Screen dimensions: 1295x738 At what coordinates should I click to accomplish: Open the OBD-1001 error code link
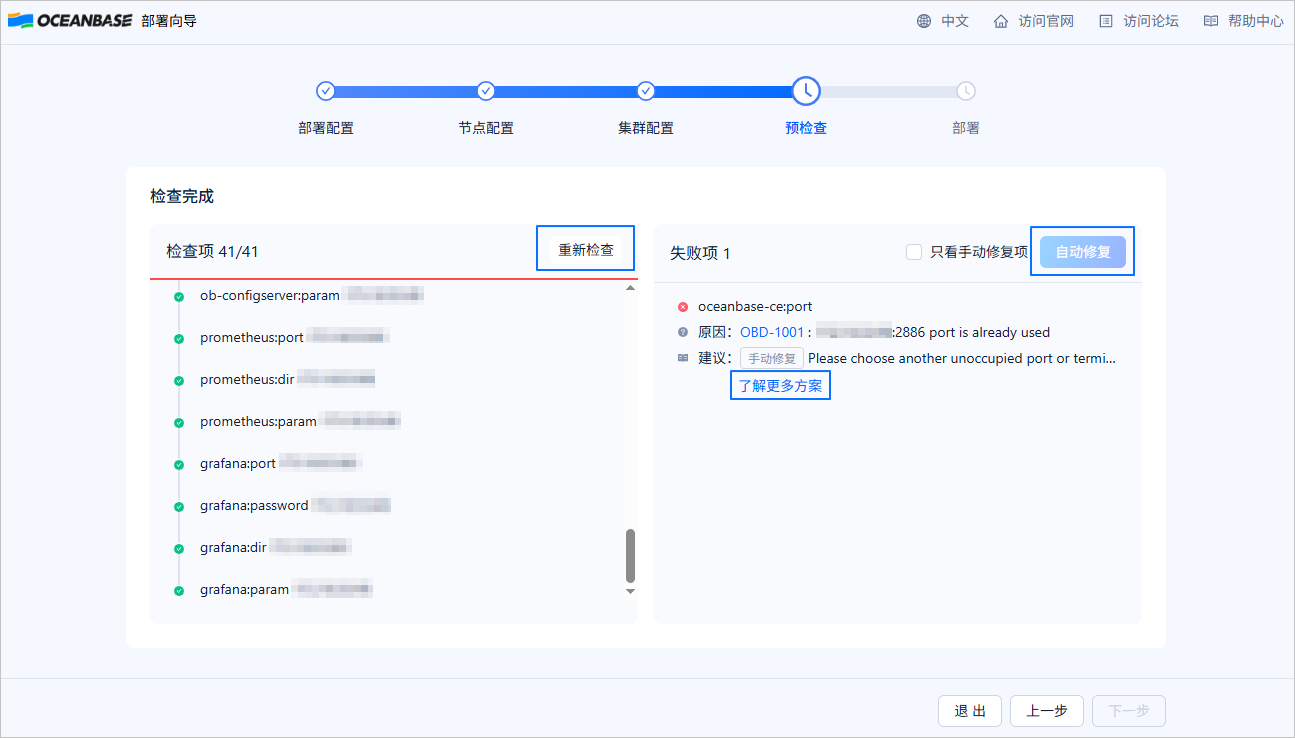[772, 332]
